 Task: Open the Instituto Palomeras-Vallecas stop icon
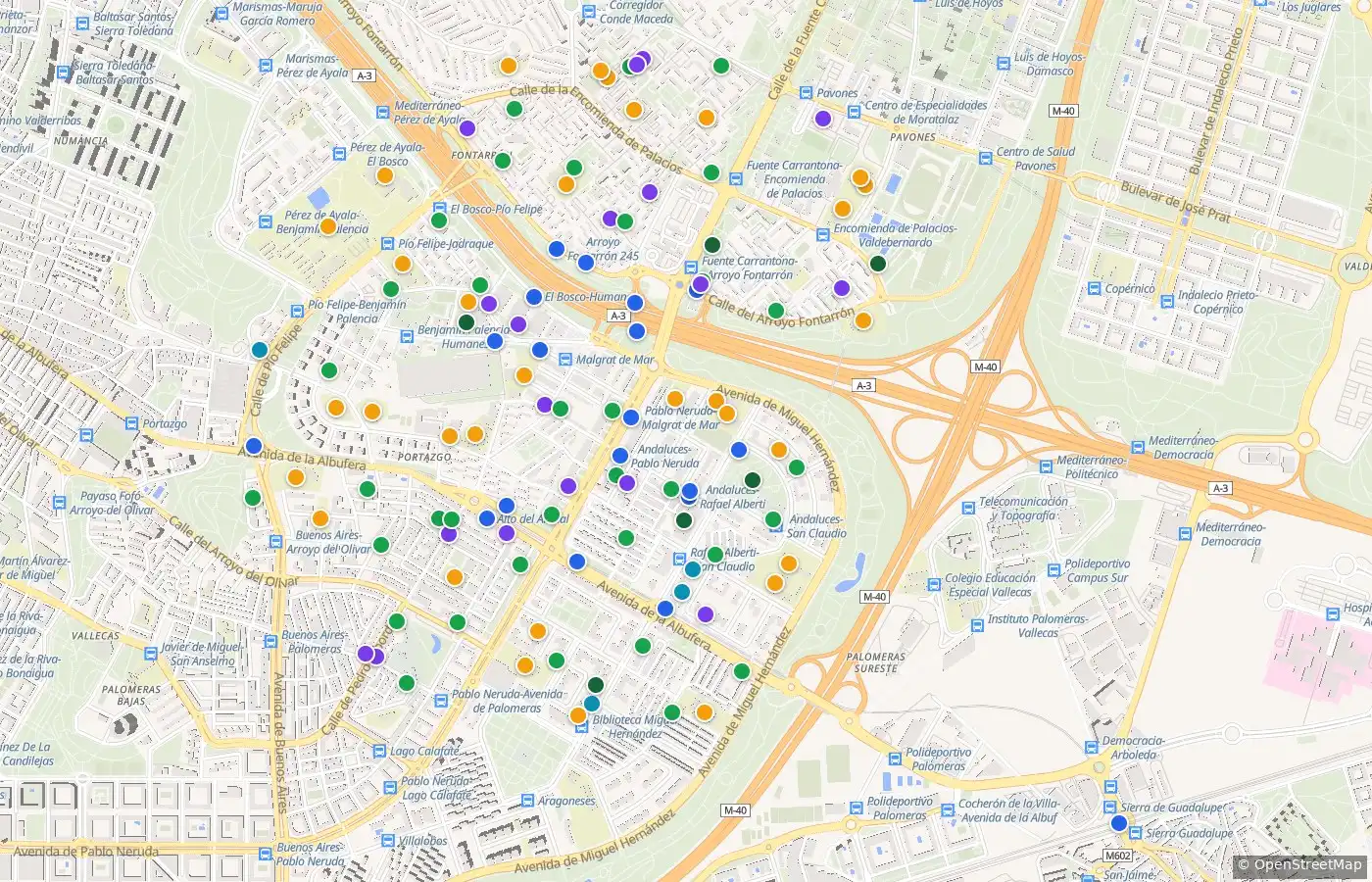tap(977, 625)
